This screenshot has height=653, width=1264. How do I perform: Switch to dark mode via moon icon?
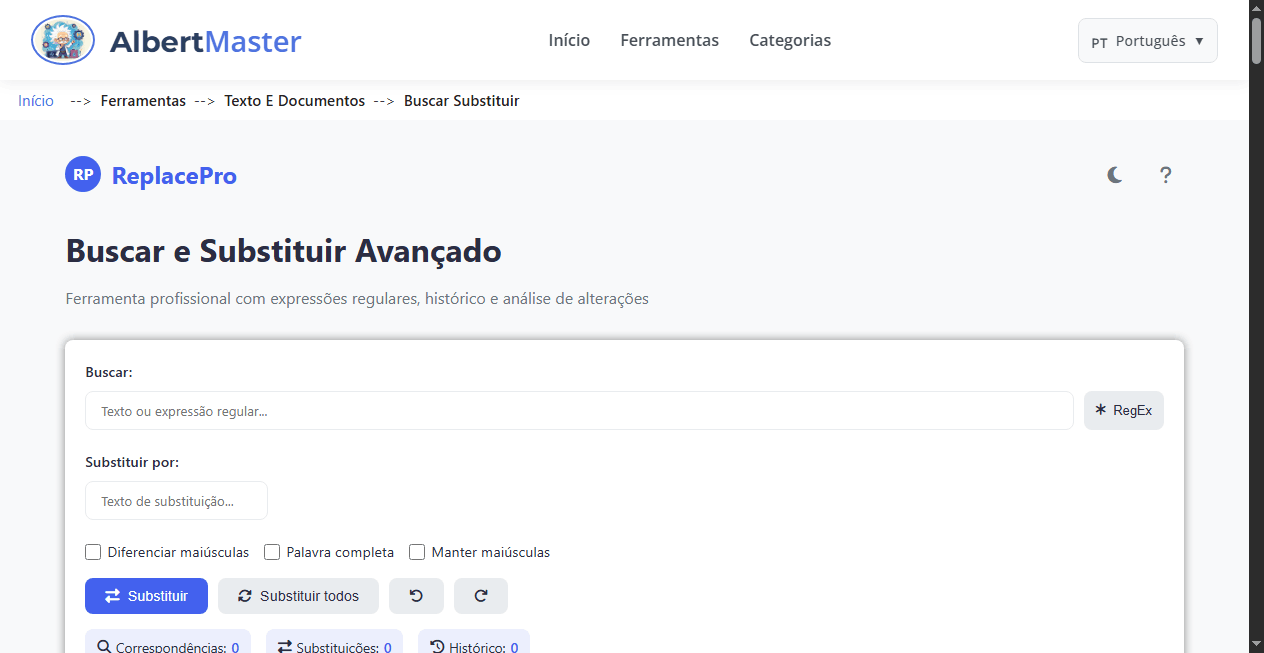click(1114, 175)
